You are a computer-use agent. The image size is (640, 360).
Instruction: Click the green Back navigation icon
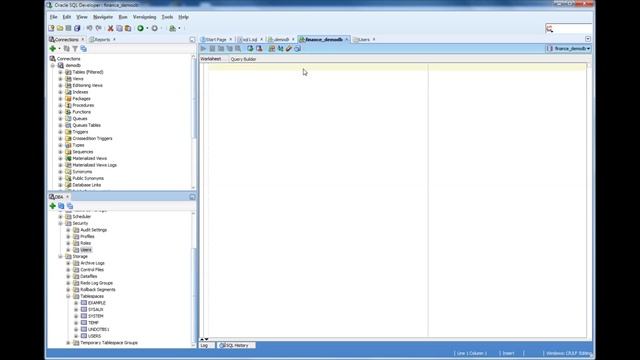pos(140,28)
